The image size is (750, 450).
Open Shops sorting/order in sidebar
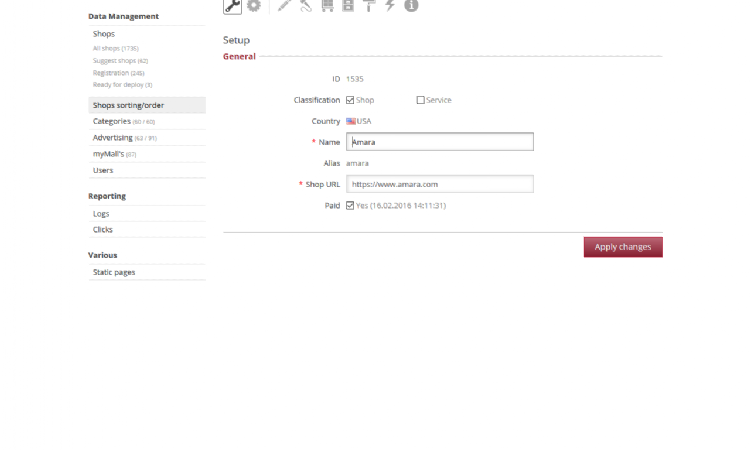coord(128,105)
